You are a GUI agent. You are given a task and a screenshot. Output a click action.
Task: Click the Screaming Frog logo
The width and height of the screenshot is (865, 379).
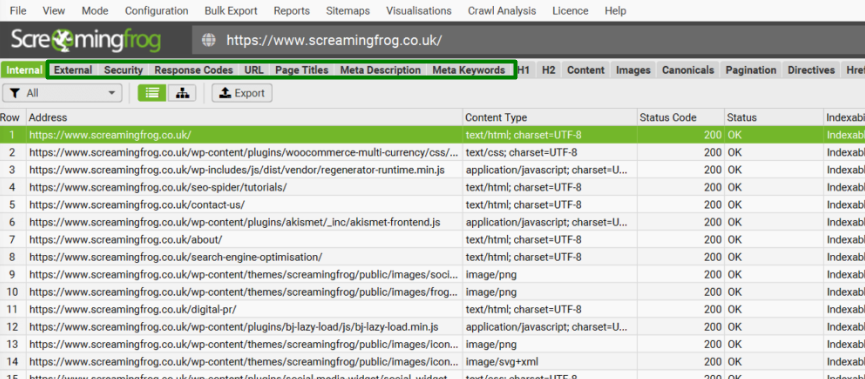click(86, 40)
